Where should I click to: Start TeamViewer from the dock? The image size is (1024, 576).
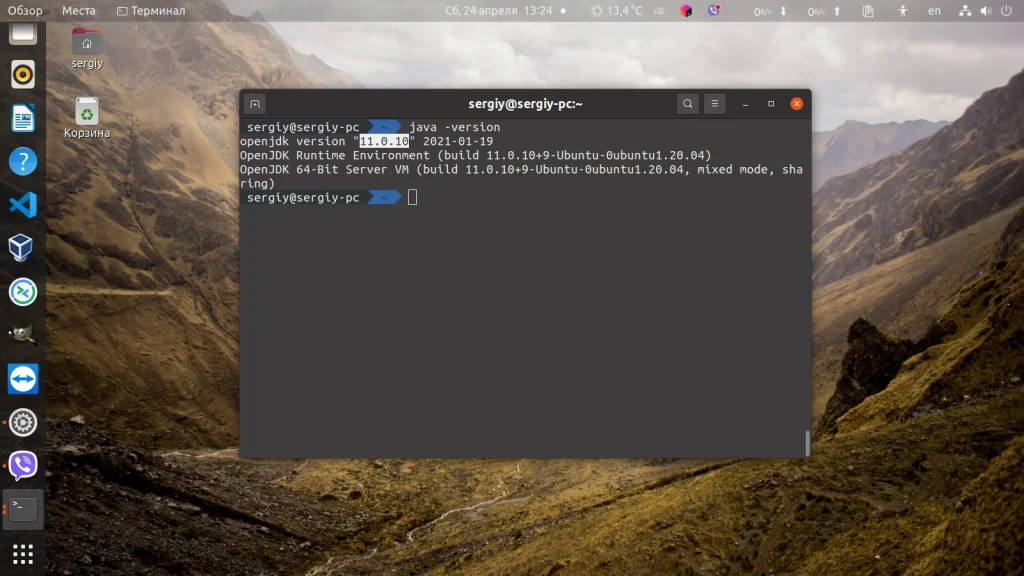point(22,380)
